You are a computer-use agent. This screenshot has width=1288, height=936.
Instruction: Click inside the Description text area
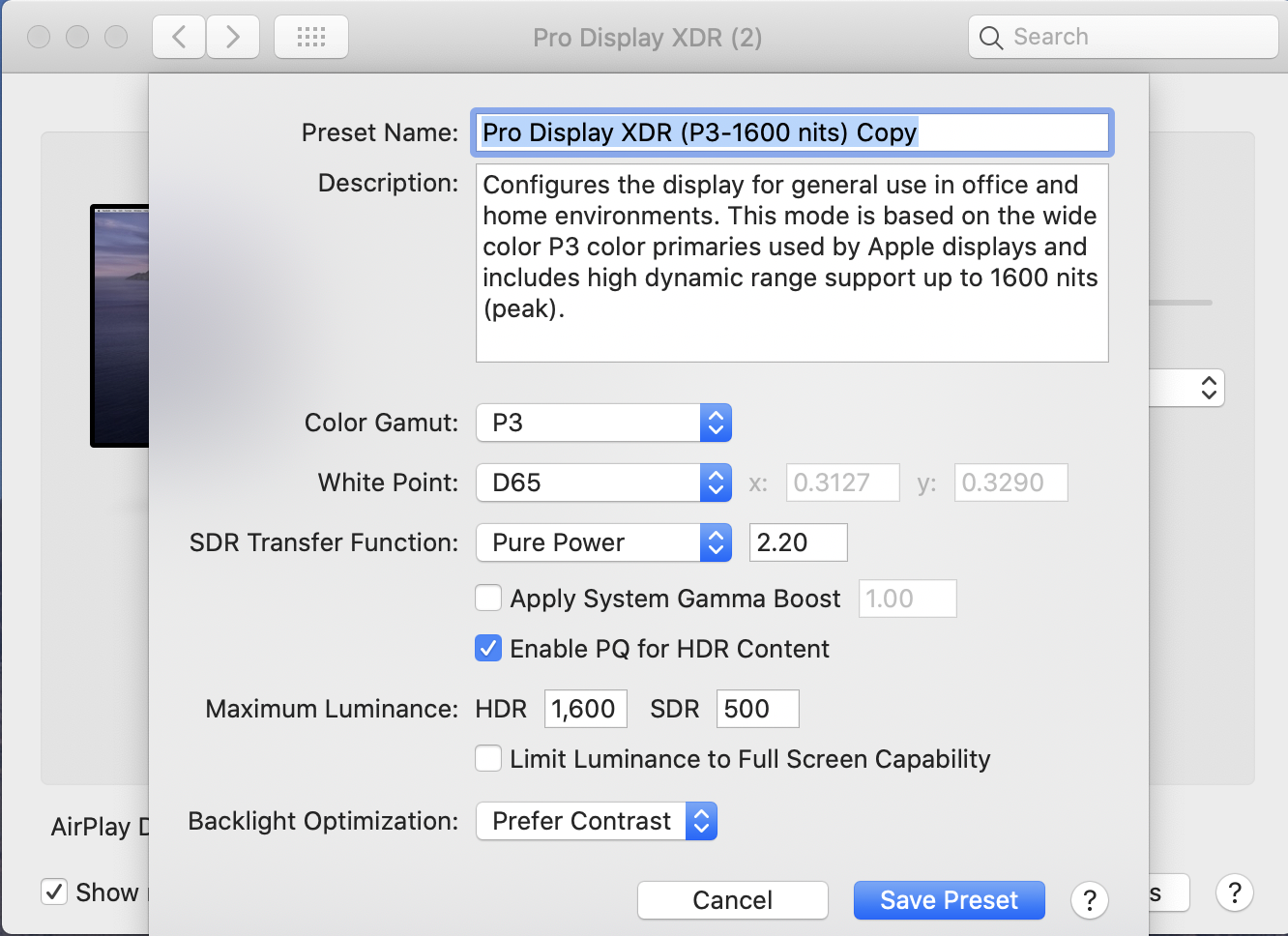point(792,263)
